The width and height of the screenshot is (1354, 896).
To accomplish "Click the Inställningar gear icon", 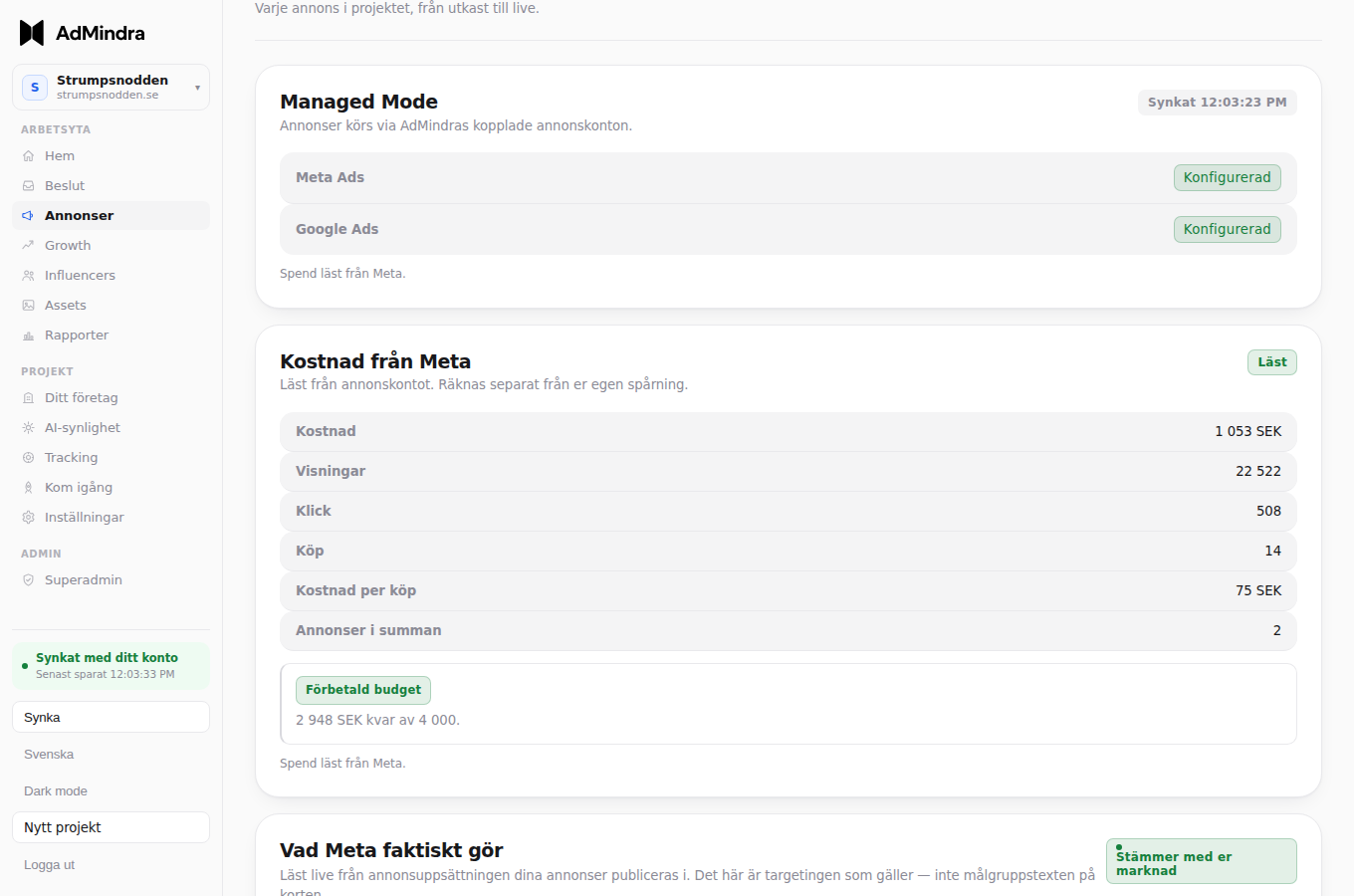I will pyautogui.click(x=28, y=518).
